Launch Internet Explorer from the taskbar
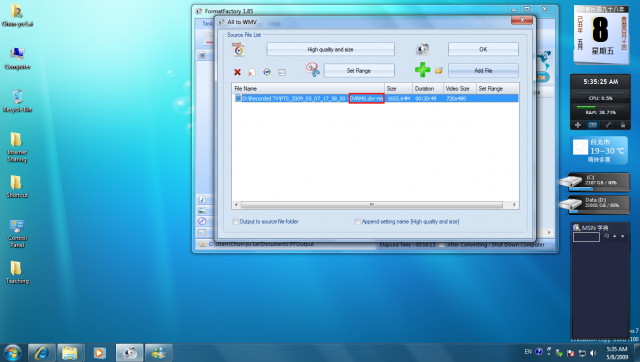This screenshot has width=640, height=362. tap(42, 353)
